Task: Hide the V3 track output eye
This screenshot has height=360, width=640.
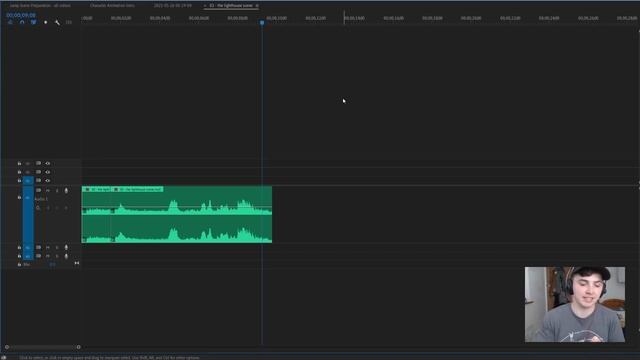Action: coord(48,163)
